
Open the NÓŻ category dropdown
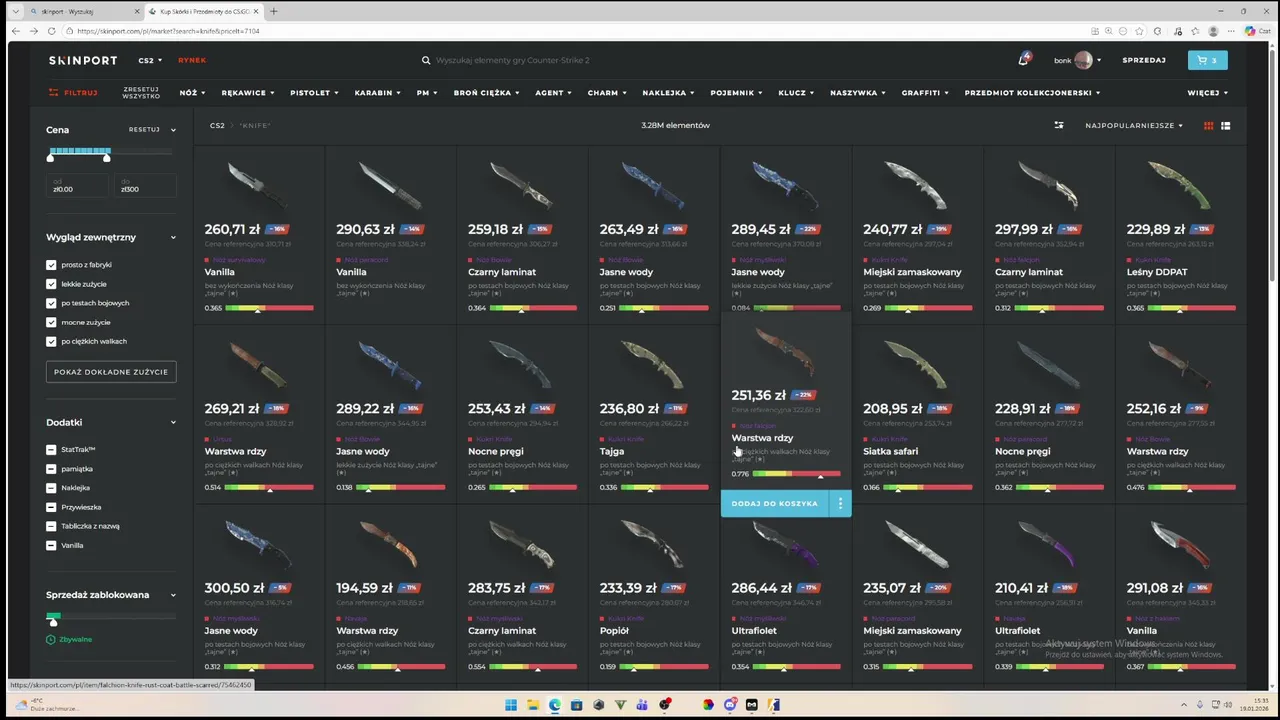click(x=192, y=92)
